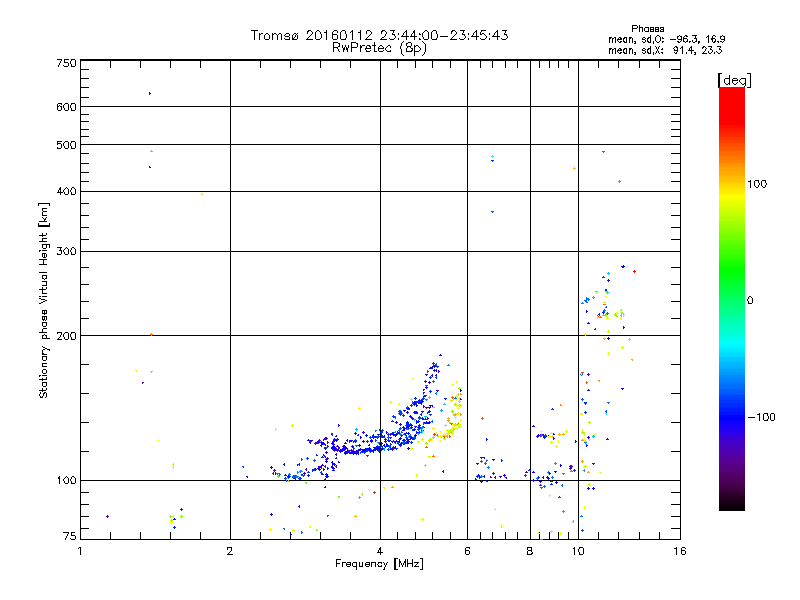Click the '0' colorbar tick label
This screenshot has height=600, width=800.
coord(750,301)
